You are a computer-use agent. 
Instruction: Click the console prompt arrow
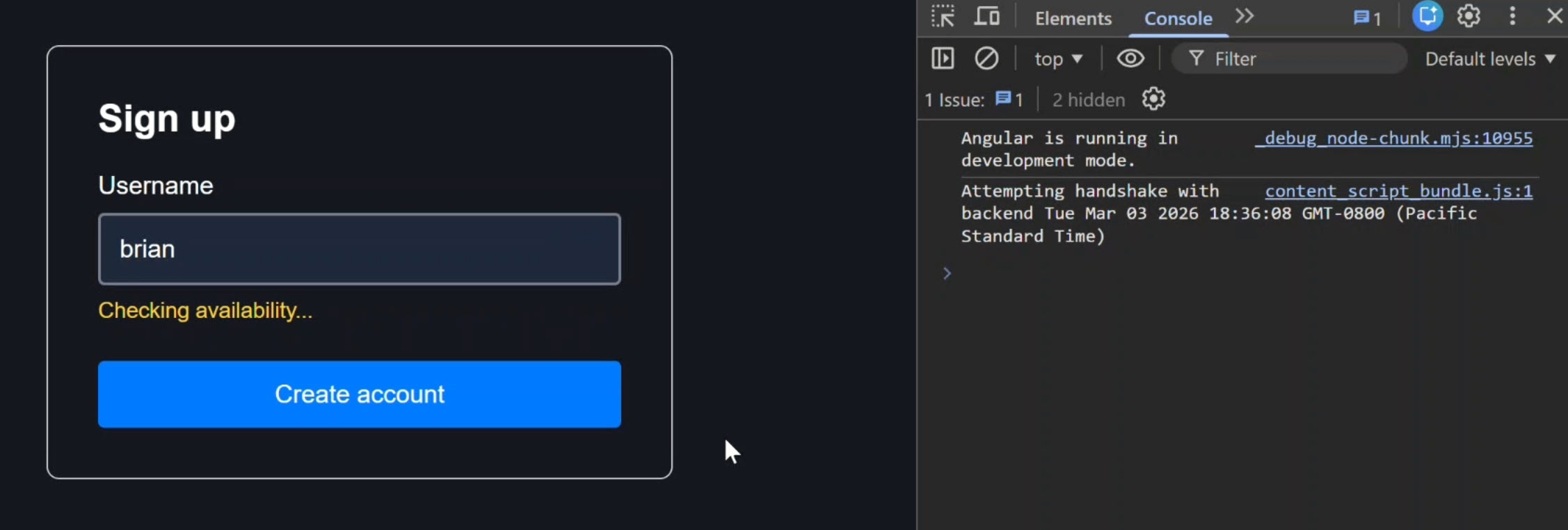click(947, 273)
